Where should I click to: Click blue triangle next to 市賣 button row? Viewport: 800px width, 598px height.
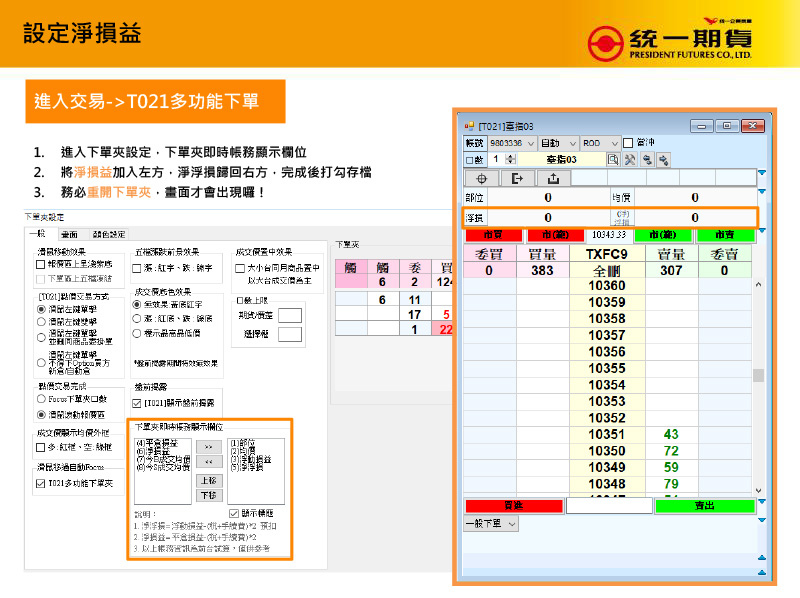click(762, 231)
